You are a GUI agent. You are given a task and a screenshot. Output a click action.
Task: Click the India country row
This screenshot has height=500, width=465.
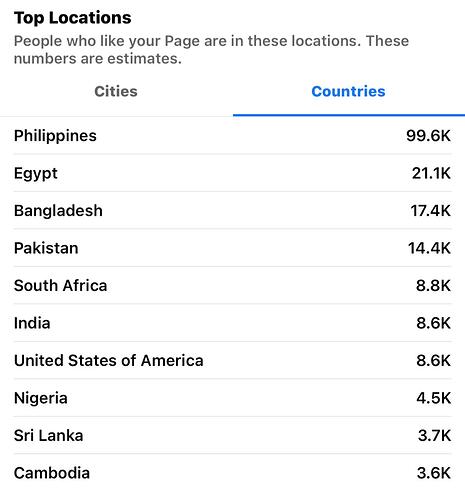[232, 323]
